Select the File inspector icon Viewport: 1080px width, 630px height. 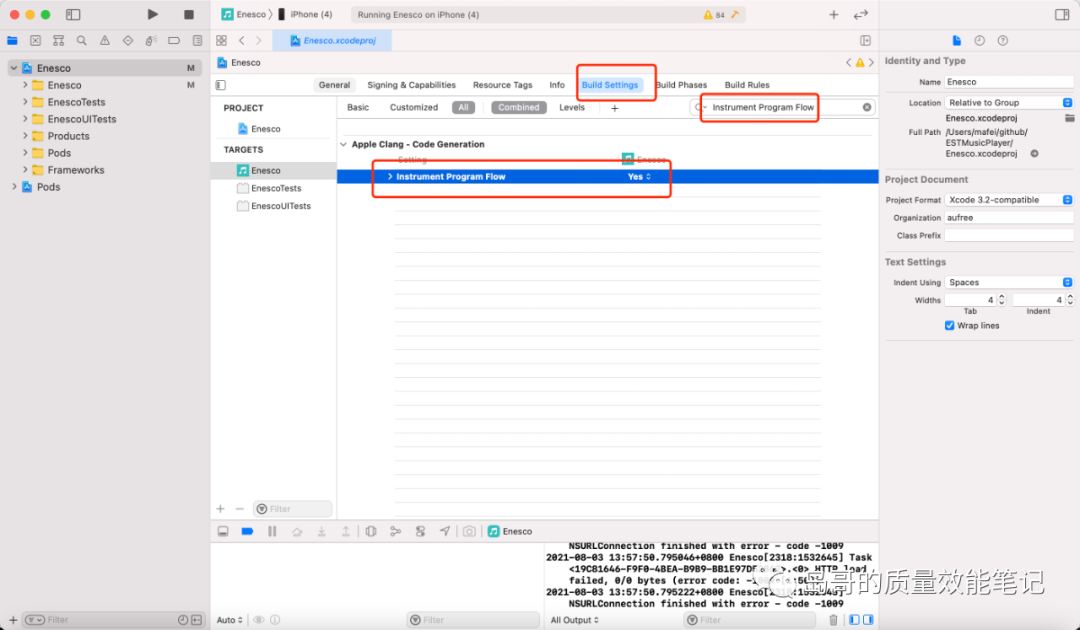coord(957,41)
